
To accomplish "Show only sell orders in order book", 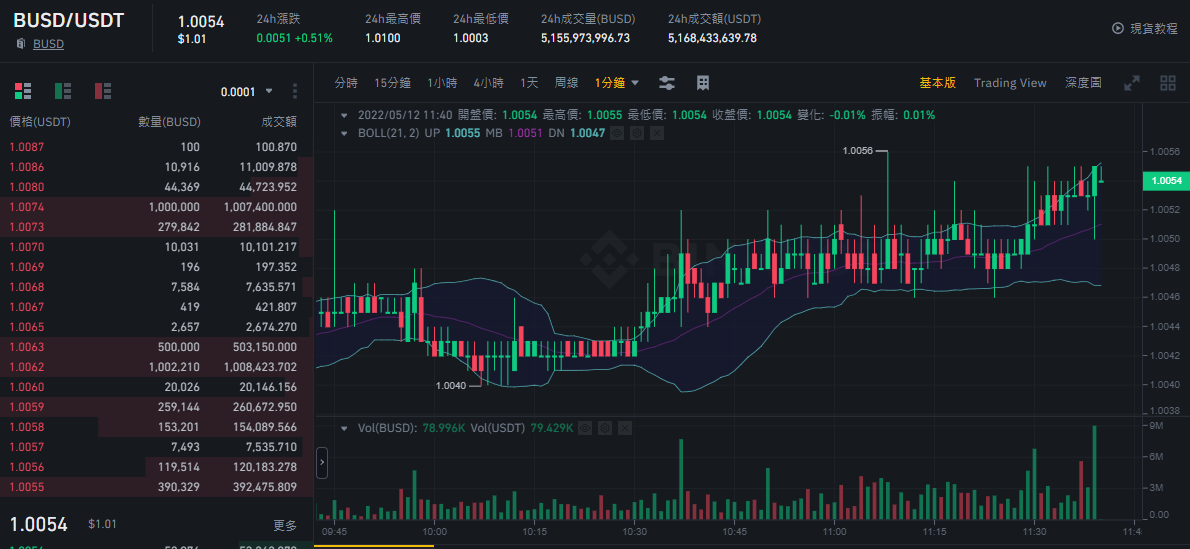I will click(x=102, y=91).
